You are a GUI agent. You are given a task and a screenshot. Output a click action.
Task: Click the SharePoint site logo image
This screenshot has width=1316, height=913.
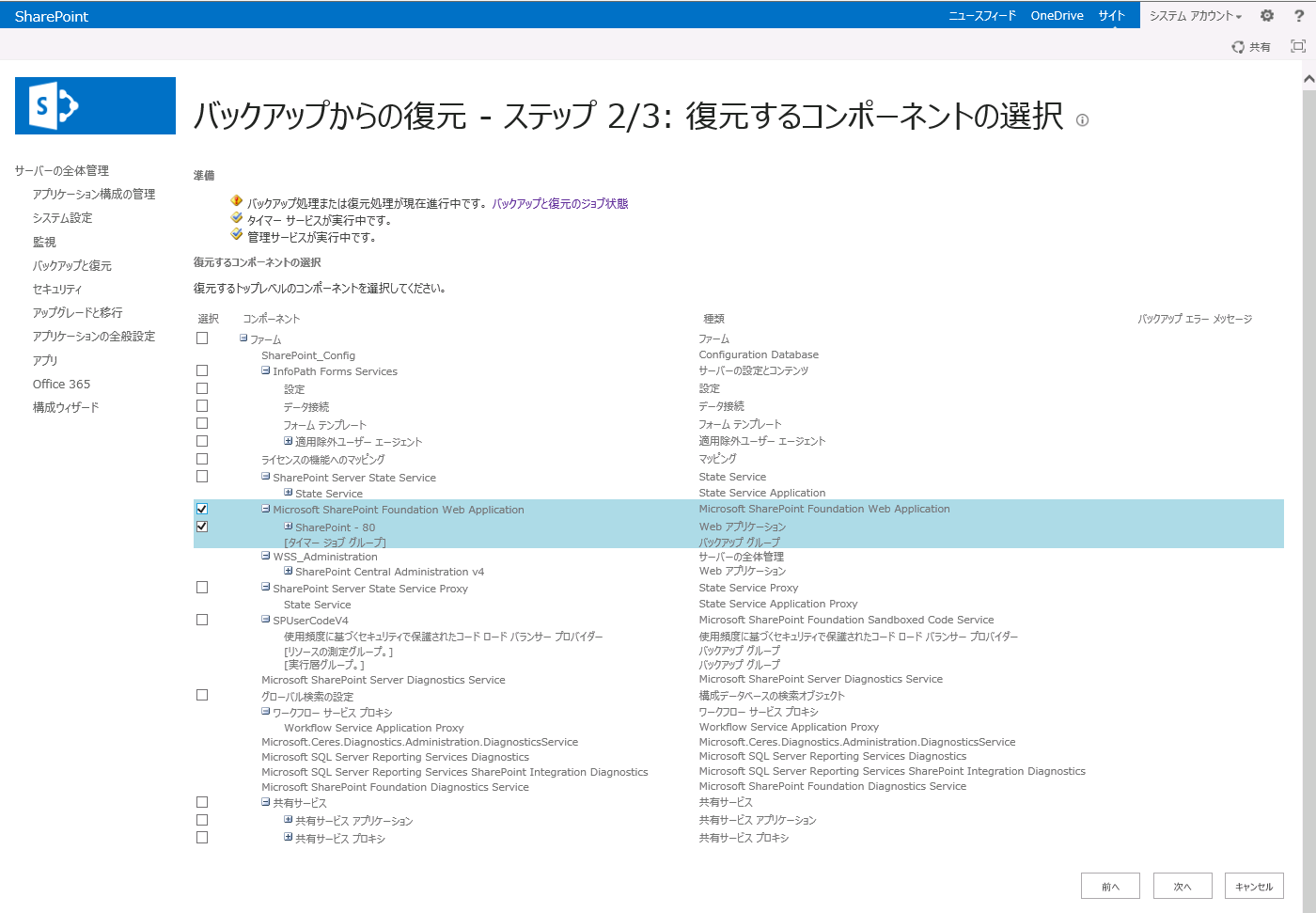95,105
